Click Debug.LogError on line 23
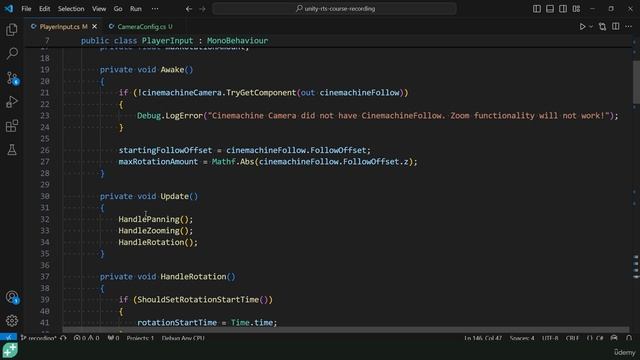The width and height of the screenshot is (640, 360). [x=170, y=116]
